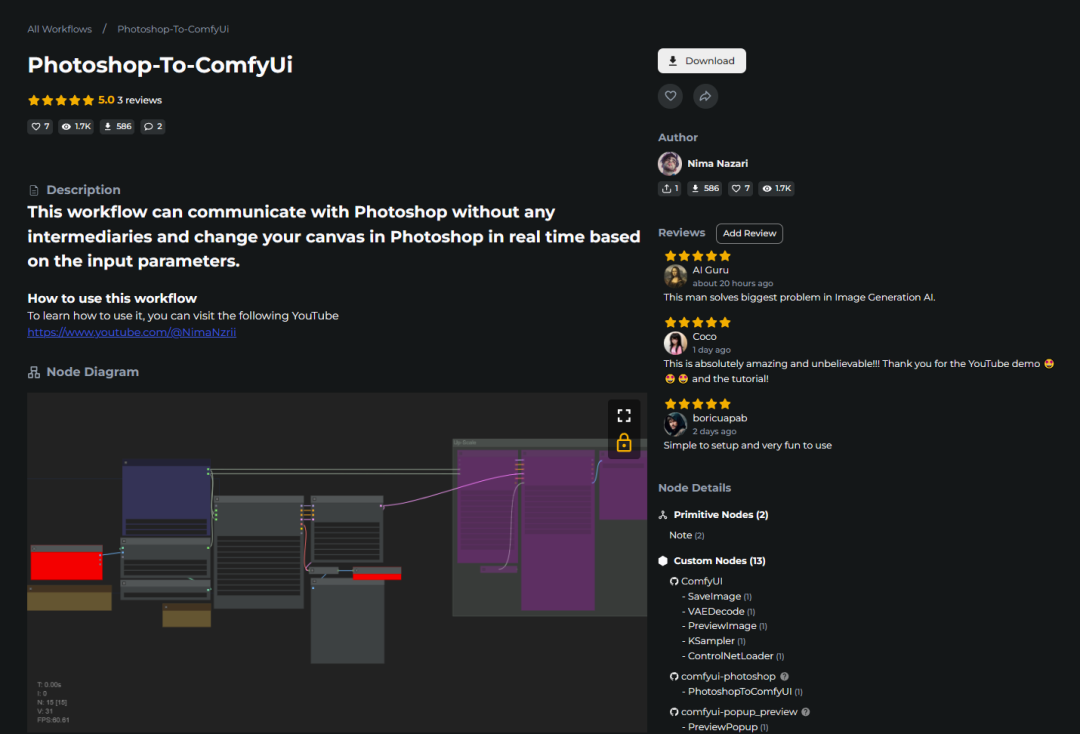Click the 586 downloads badge under title
Screen dimensions: 1080x734
click(117, 126)
